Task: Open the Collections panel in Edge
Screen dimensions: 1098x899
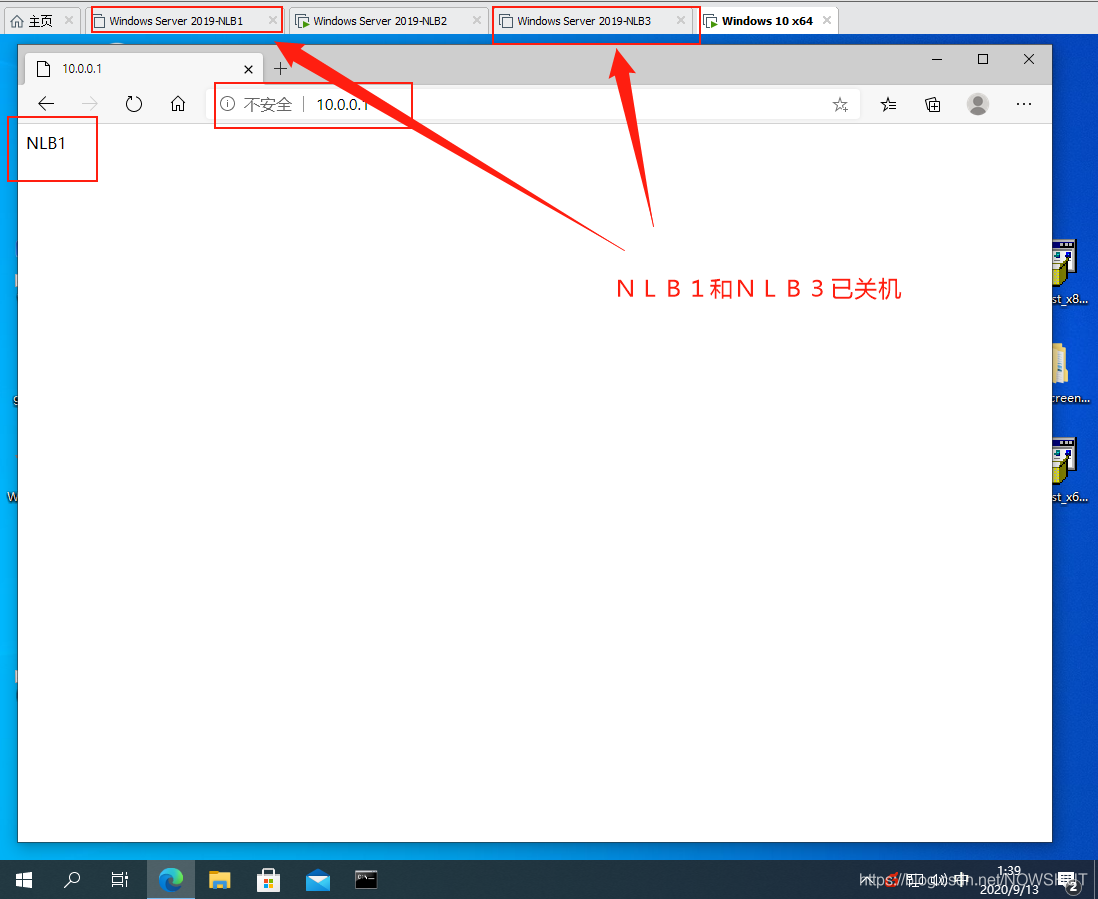Action: click(x=932, y=104)
